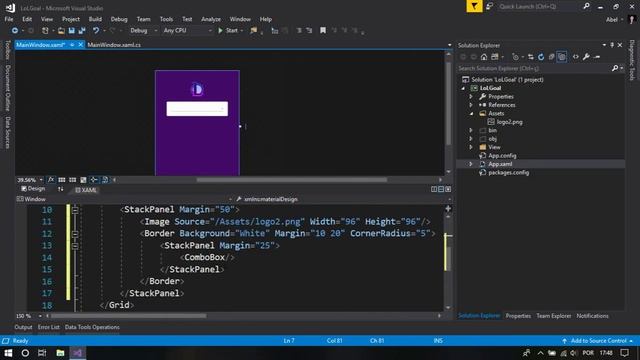Click the vertical split view icon
This screenshot has height=360, width=640.
434,189
